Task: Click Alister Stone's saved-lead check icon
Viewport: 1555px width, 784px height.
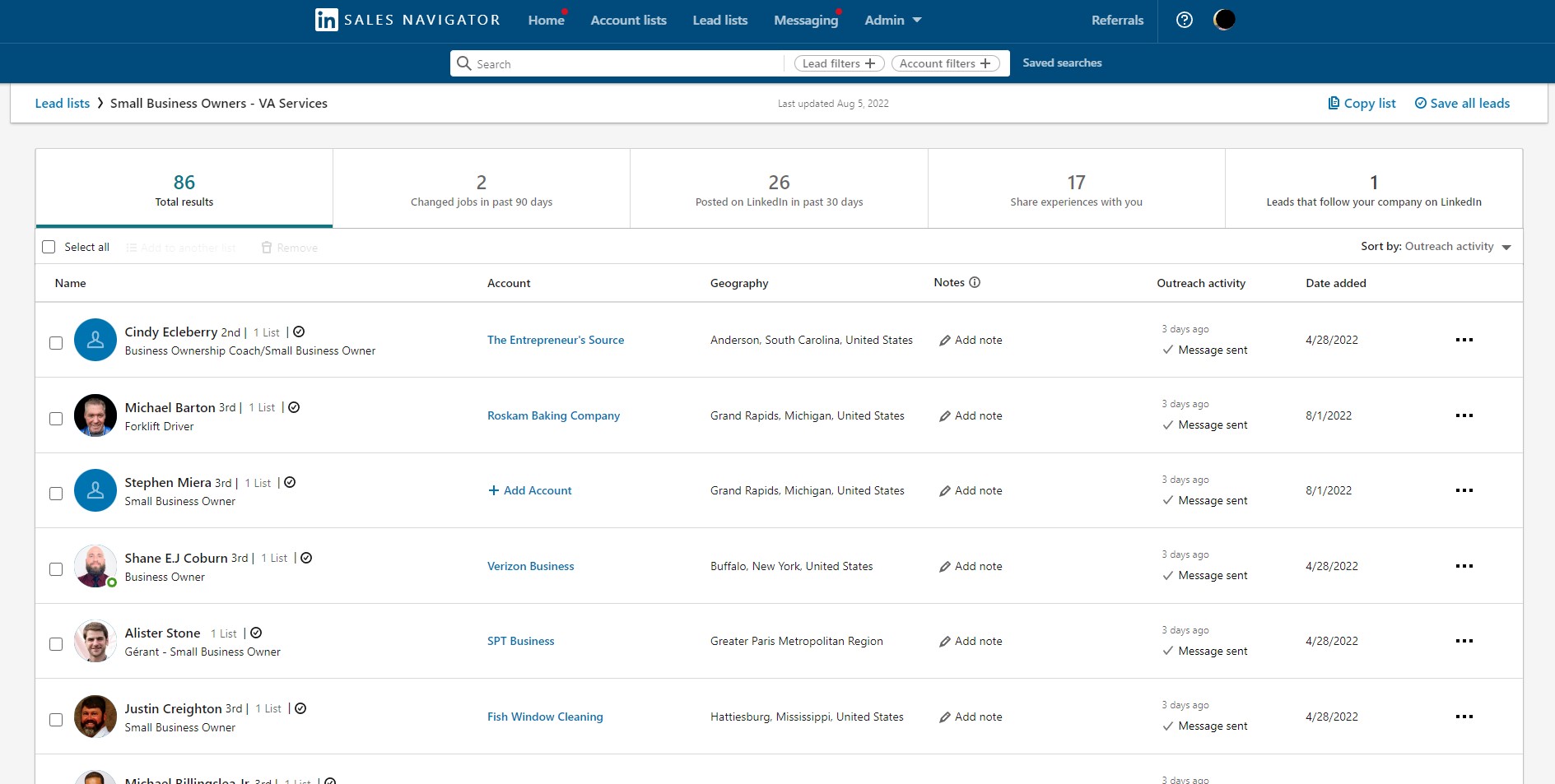Action: (x=256, y=633)
